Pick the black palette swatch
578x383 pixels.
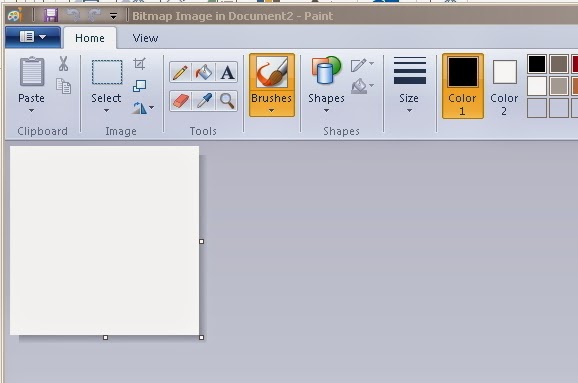coord(537,64)
